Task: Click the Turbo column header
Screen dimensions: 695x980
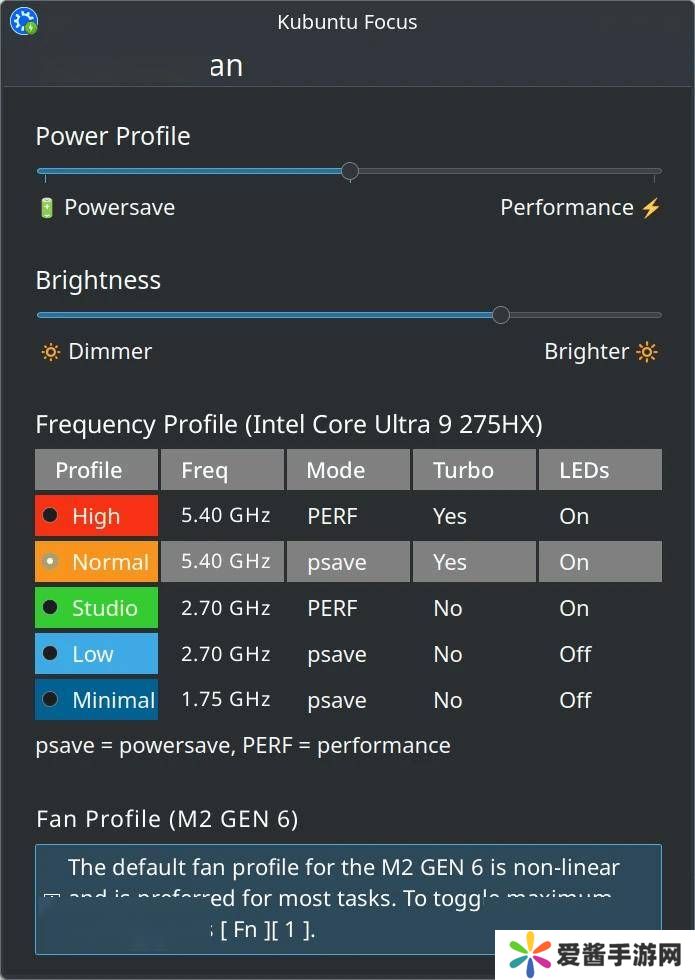Action: click(x=474, y=470)
